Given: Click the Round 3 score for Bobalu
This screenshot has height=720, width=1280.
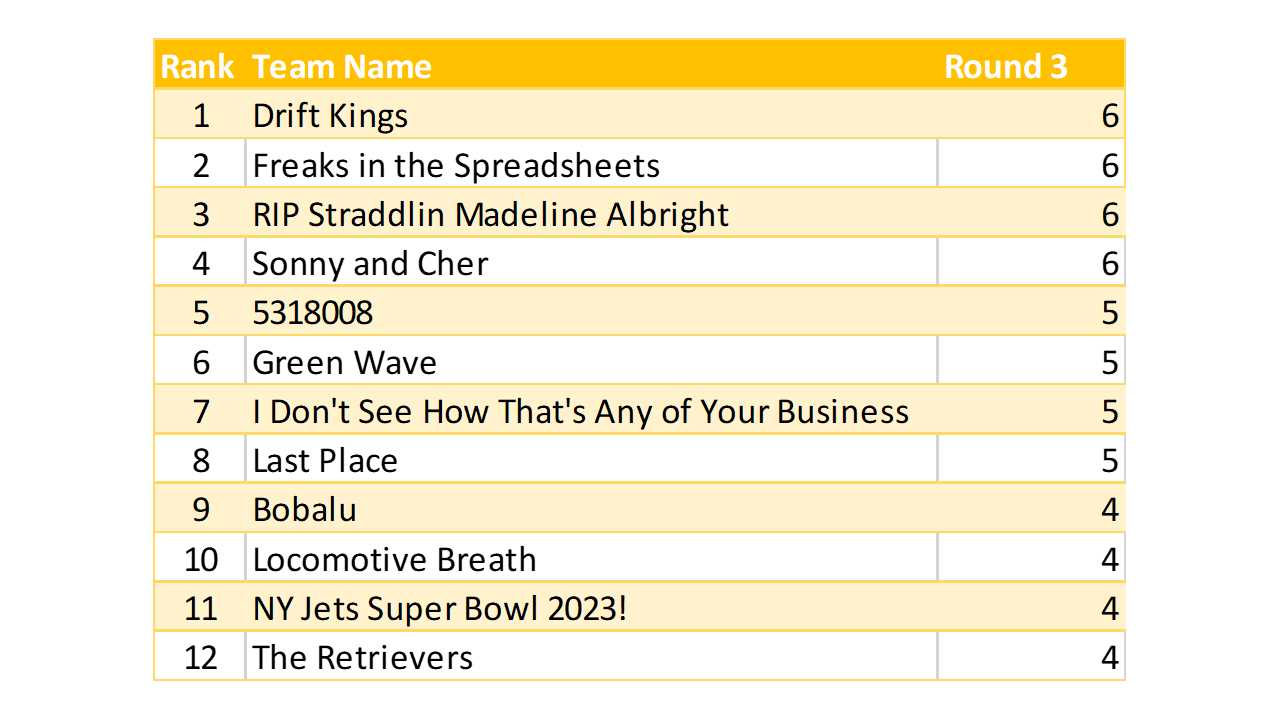Looking at the screenshot, I should pyautogui.click(x=1109, y=510).
